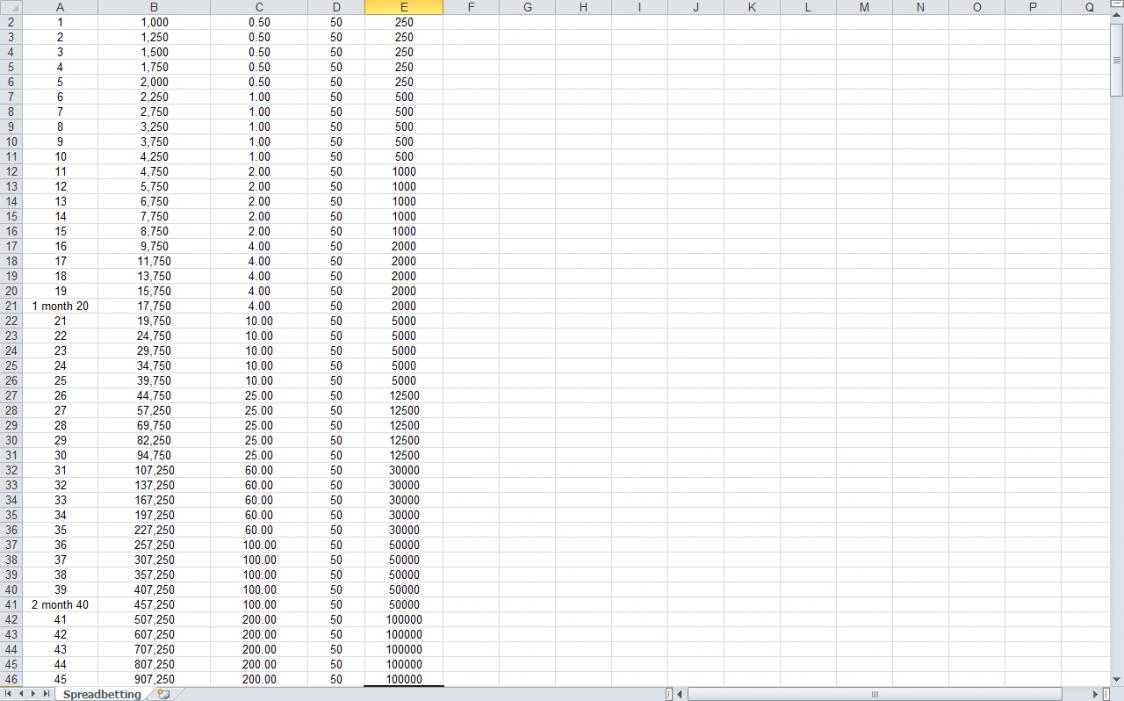This screenshot has height=701, width=1124.
Task: Click the split box above the vertical scrollbar
Action: coord(1117,4)
